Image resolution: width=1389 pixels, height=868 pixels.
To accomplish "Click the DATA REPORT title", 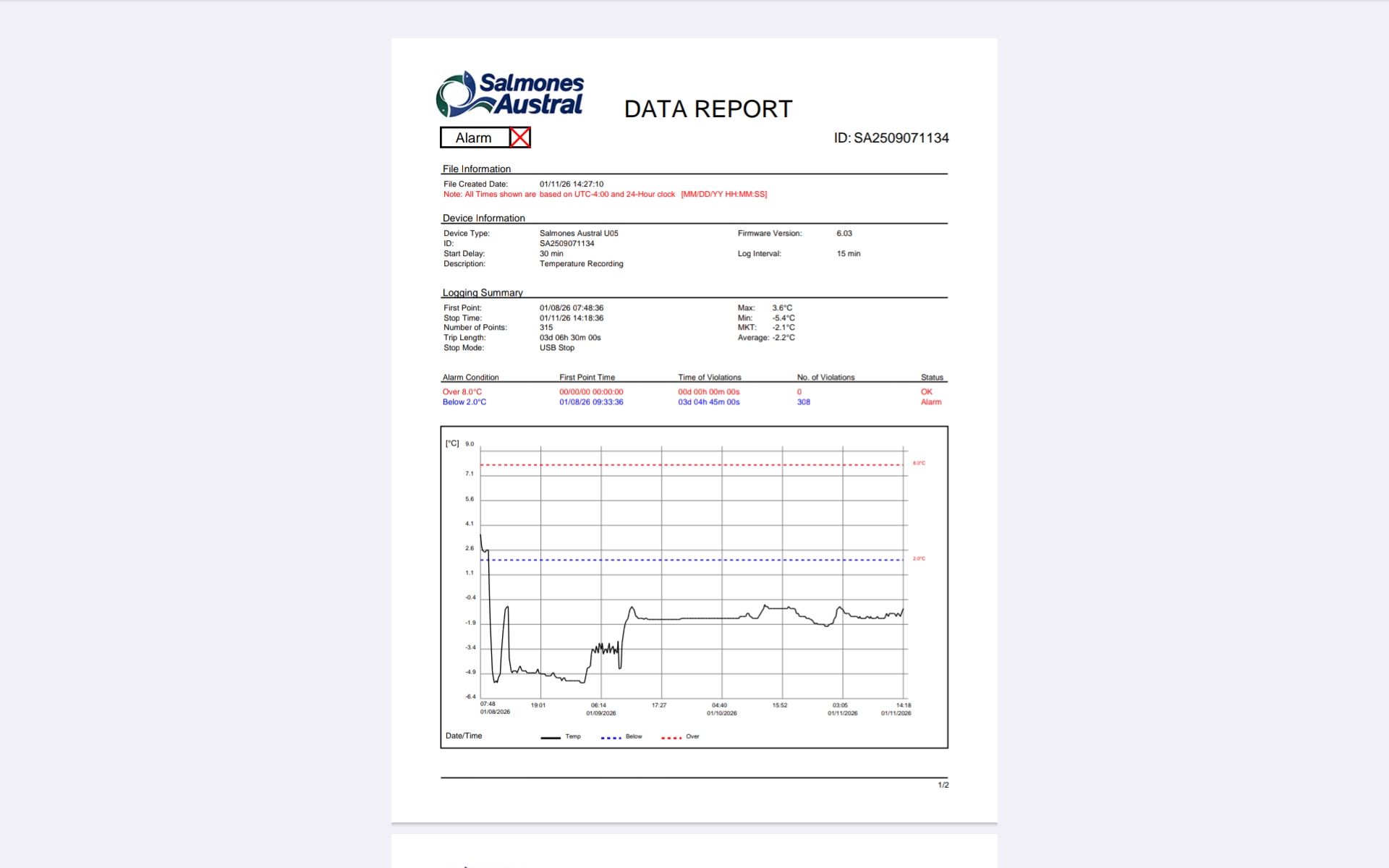I will coord(708,109).
